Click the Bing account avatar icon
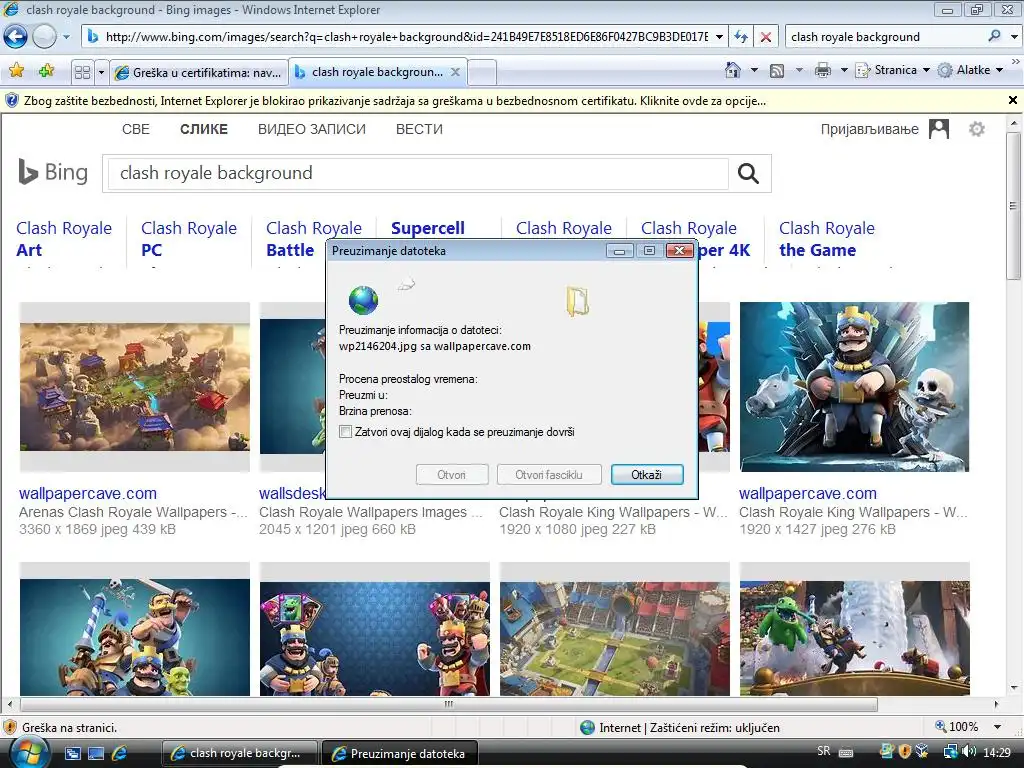The image size is (1024, 768). click(x=938, y=129)
